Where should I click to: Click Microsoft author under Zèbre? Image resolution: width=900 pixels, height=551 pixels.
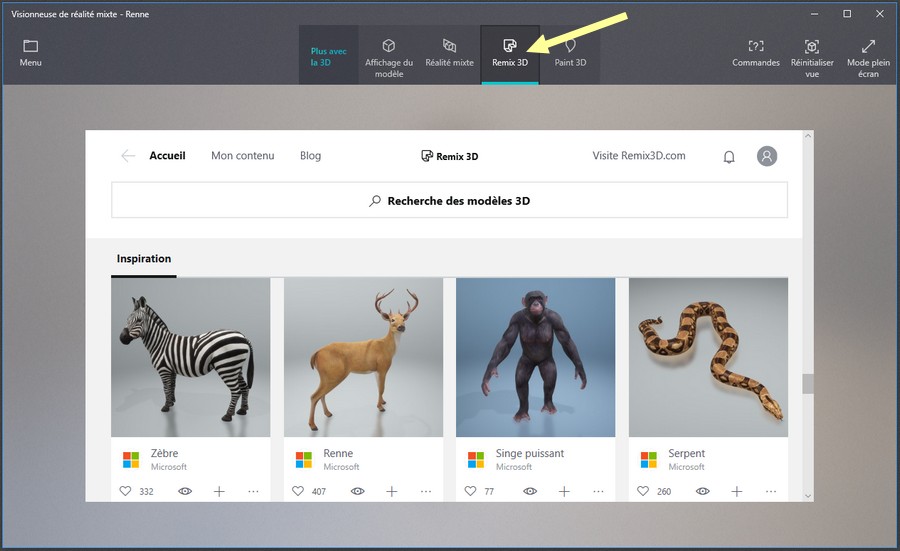[x=169, y=467]
